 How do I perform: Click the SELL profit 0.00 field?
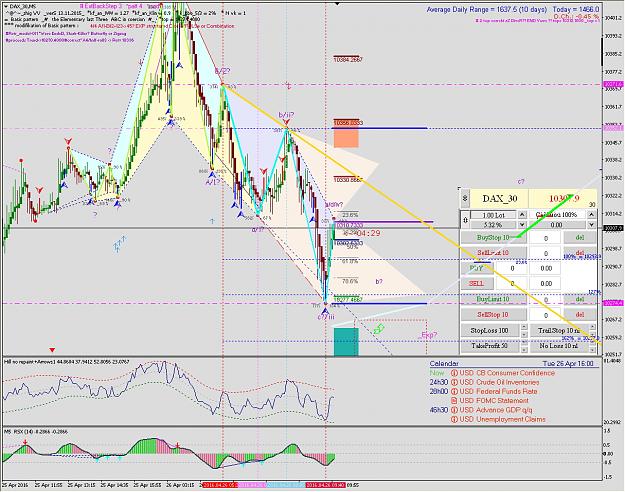(545, 284)
